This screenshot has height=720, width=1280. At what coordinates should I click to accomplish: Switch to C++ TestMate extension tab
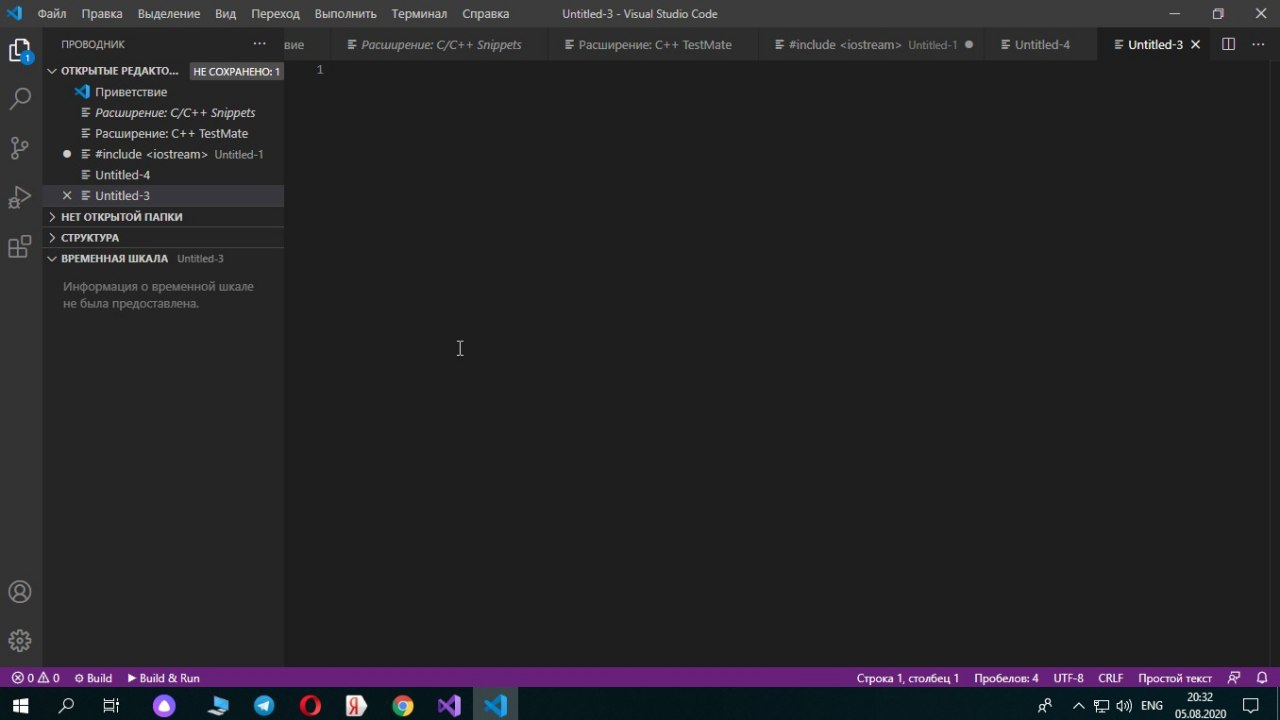pyautogui.click(x=655, y=45)
